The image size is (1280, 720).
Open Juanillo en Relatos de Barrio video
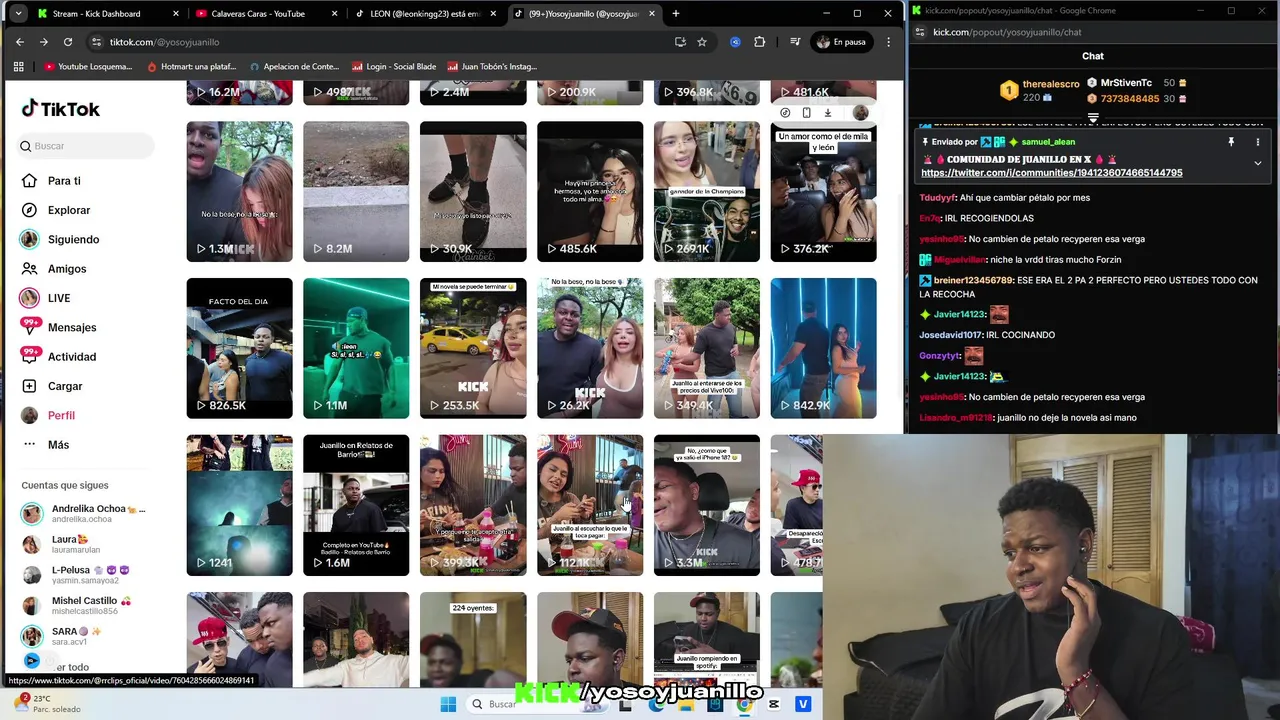tap(356, 505)
